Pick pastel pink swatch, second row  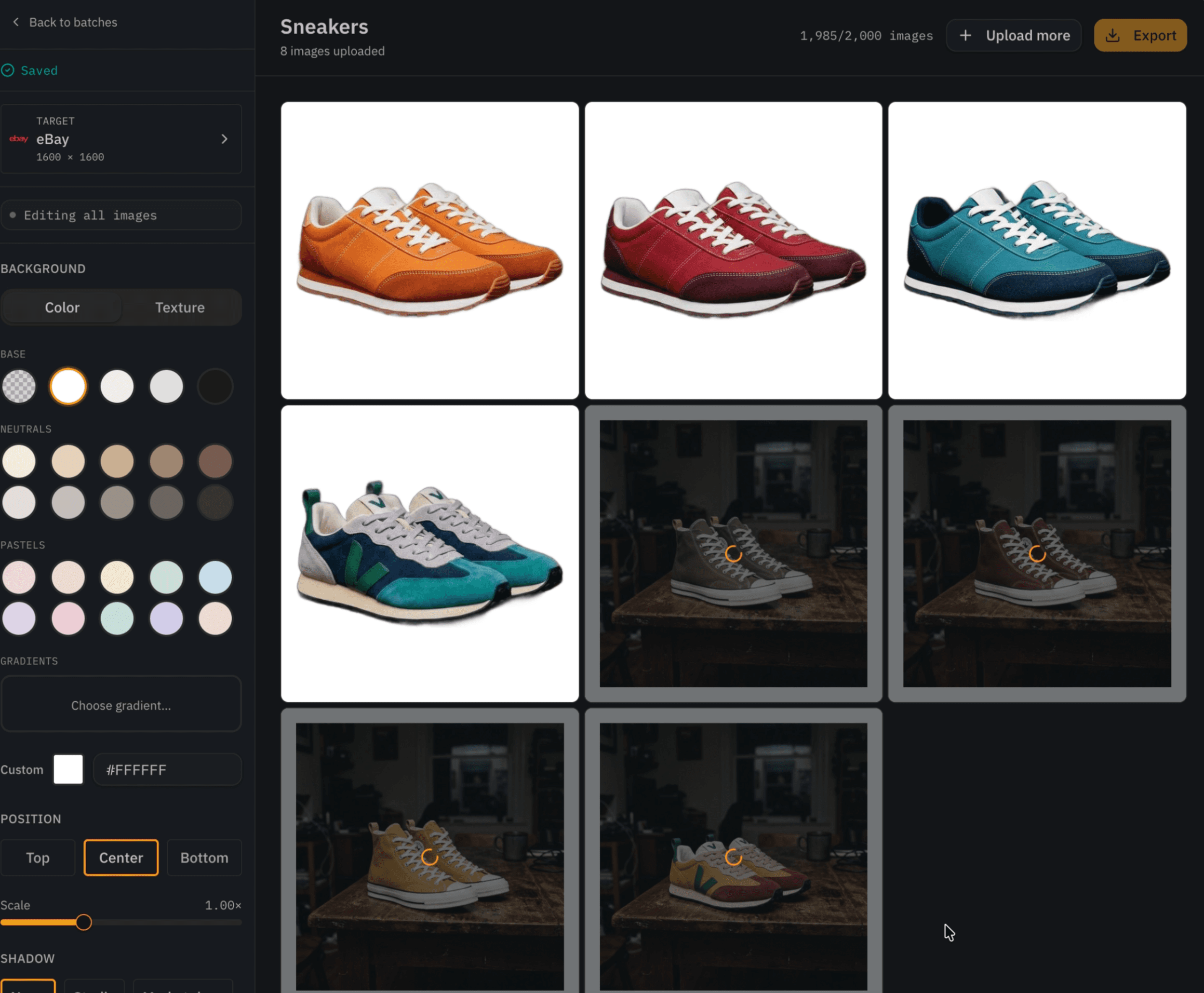68,618
